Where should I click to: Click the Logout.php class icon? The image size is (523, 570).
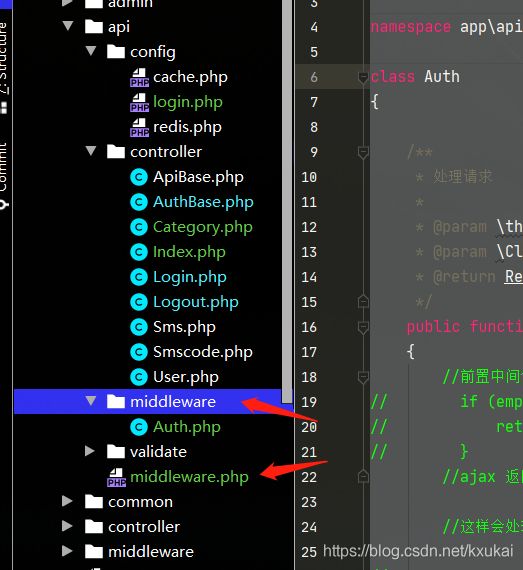139,302
